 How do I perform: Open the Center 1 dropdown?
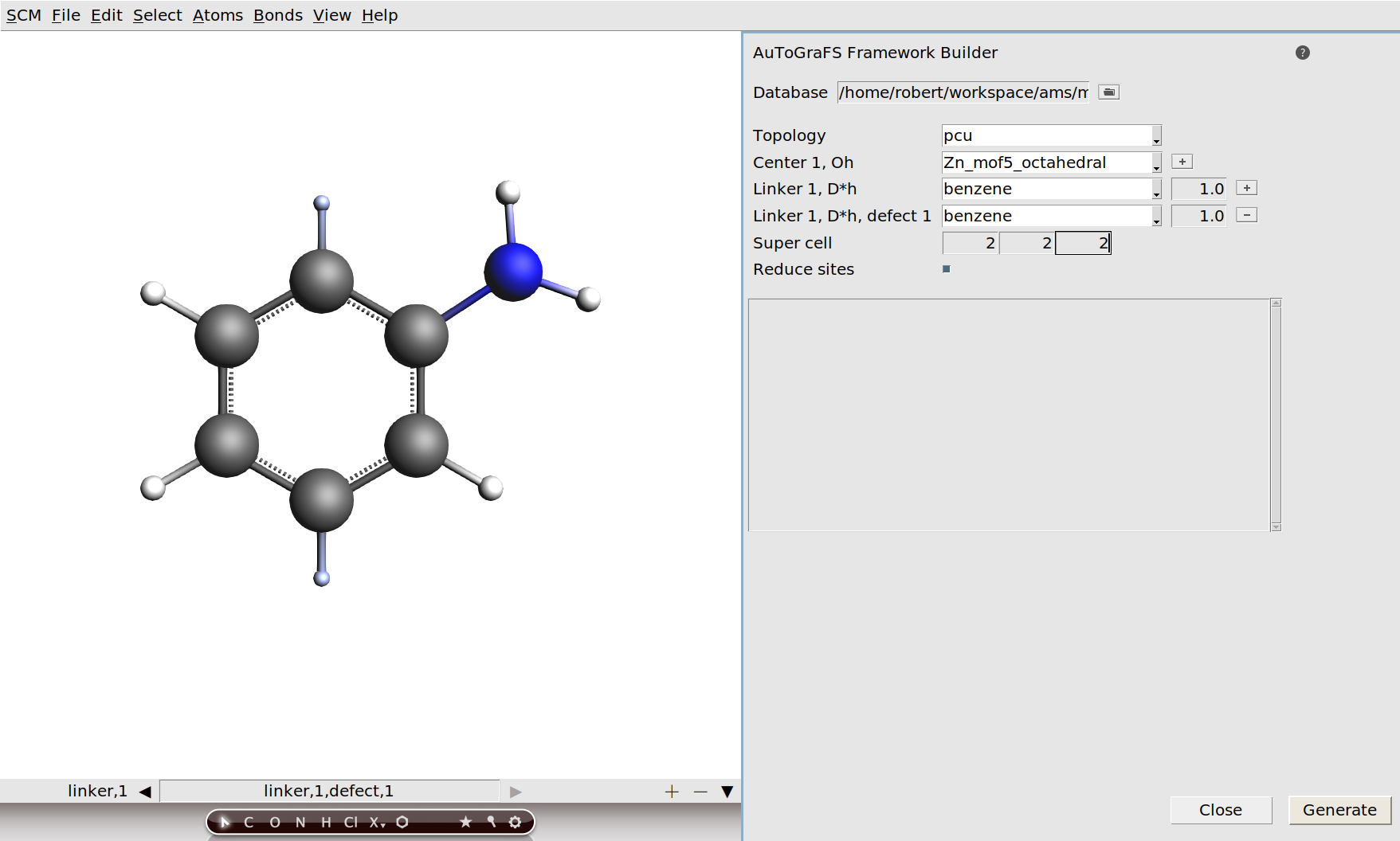1155,162
